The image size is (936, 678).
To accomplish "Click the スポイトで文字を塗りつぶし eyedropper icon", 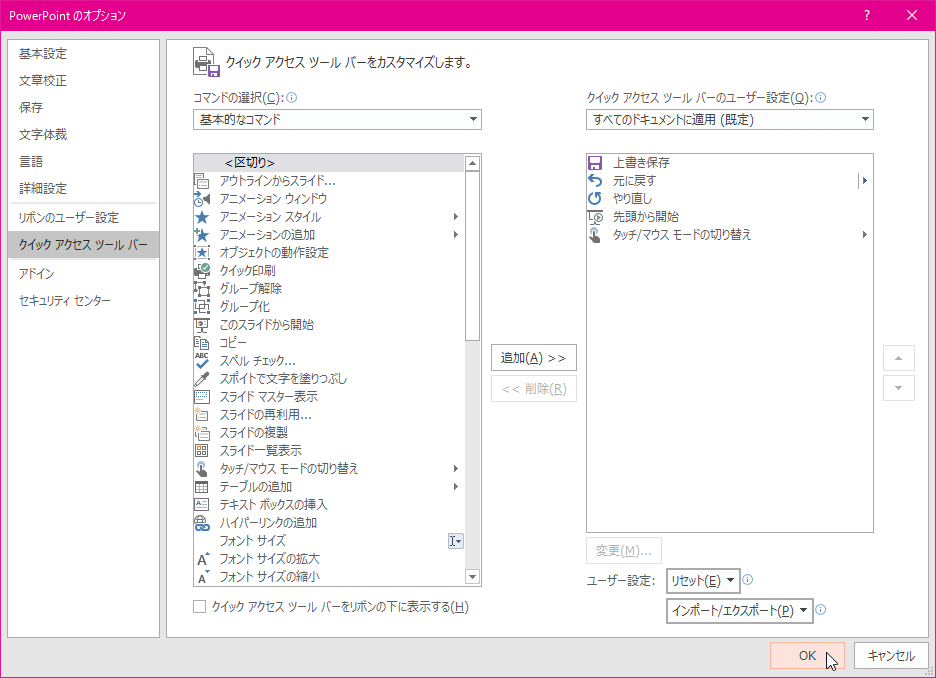I will pos(202,379).
